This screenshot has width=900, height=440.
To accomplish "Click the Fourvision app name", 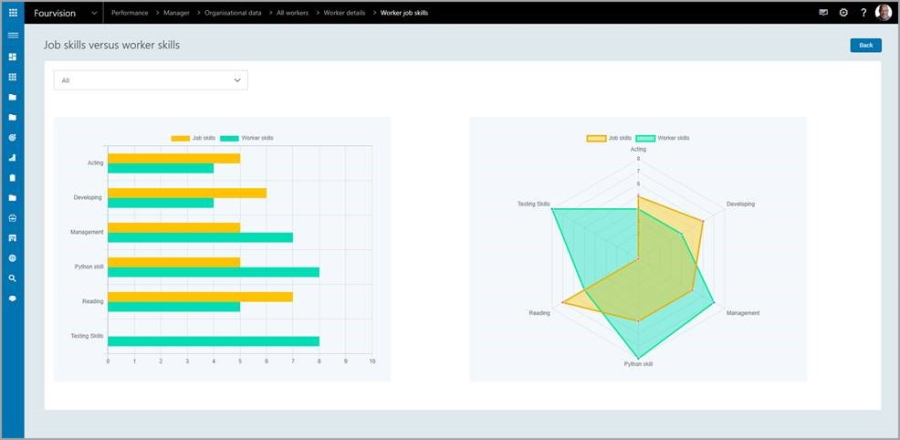I will coord(55,13).
